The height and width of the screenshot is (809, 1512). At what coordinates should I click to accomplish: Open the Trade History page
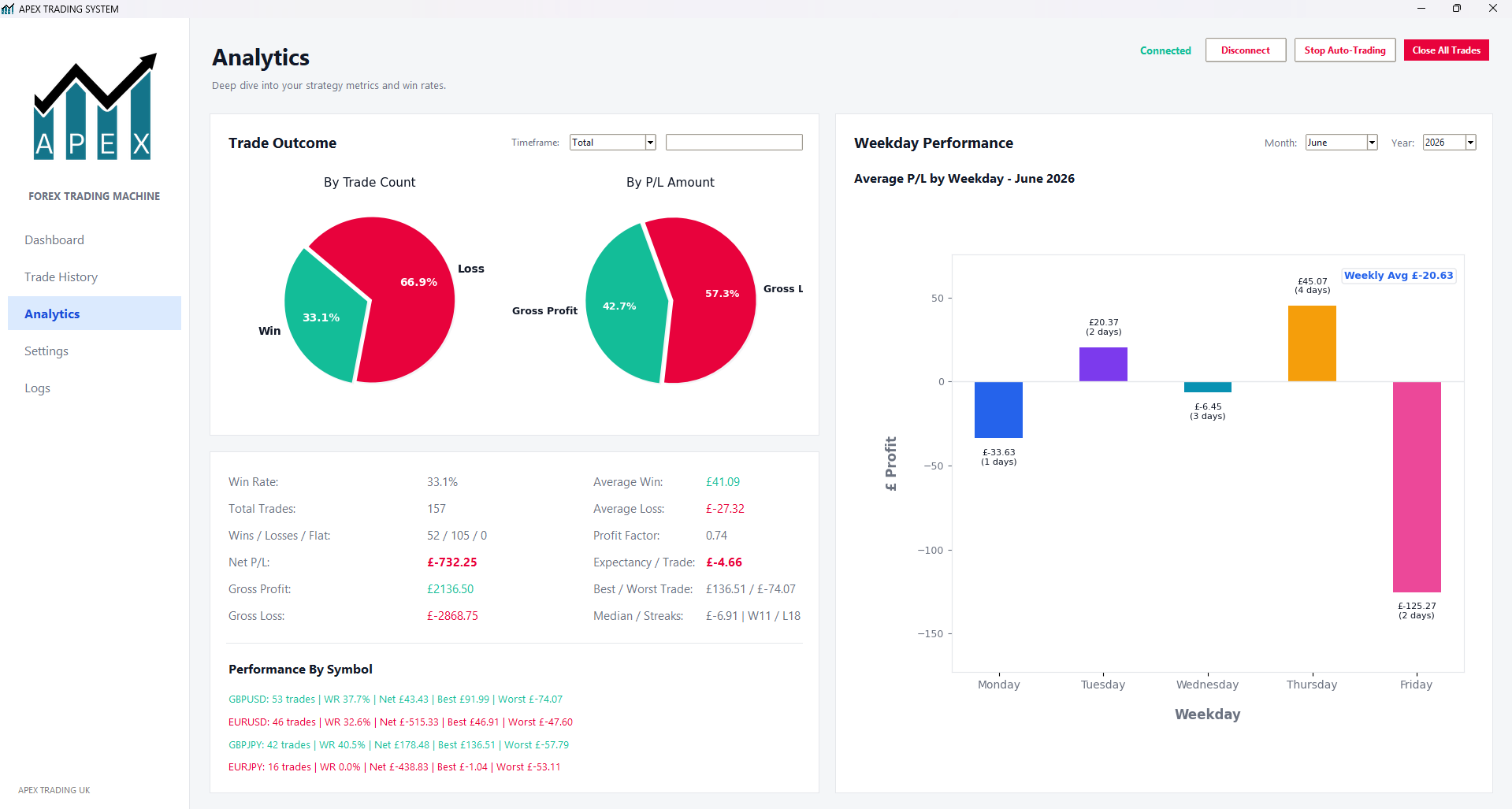(61, 276)
